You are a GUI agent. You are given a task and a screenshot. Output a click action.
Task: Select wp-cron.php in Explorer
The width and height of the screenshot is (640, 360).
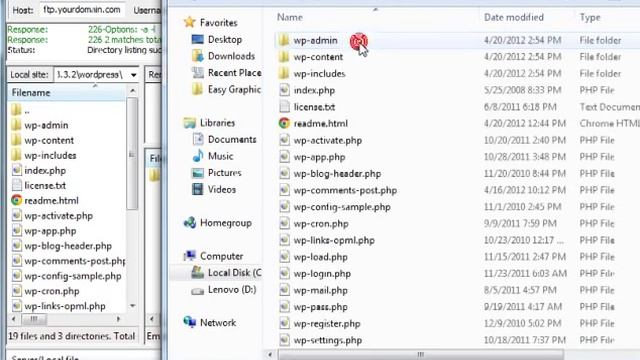pyautogui.click(x=321, y=224)
